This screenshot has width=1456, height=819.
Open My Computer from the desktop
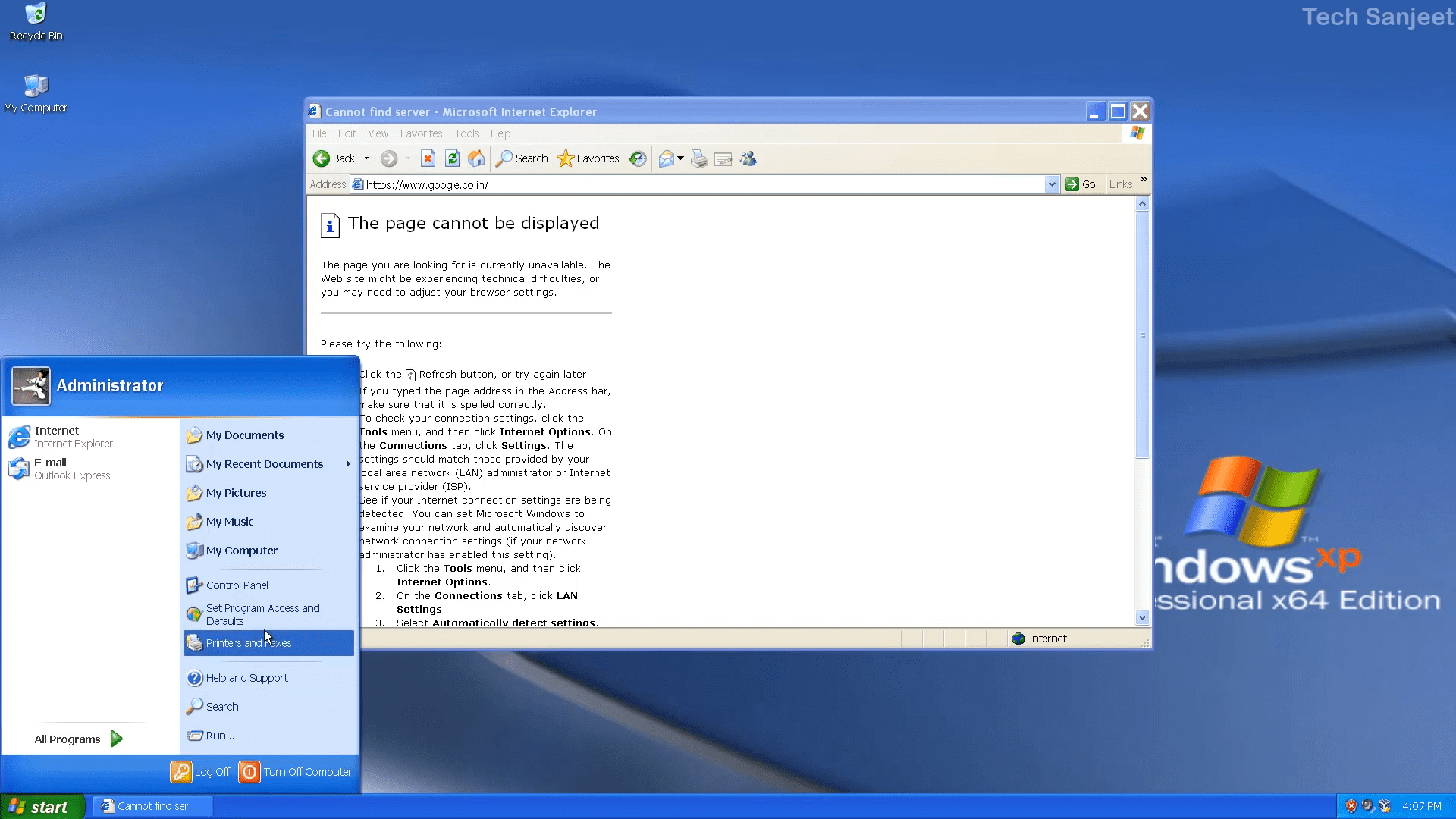[35, 89]
